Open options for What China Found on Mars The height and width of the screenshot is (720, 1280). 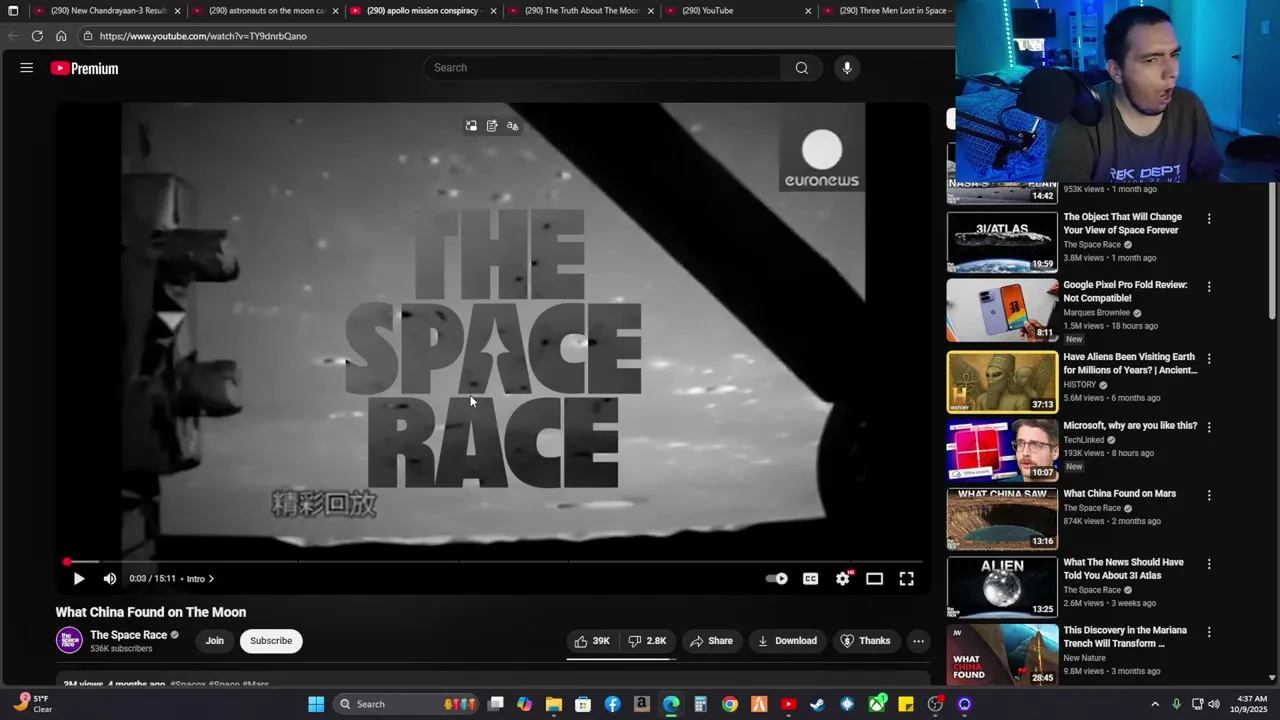[x=1209, y=496]
